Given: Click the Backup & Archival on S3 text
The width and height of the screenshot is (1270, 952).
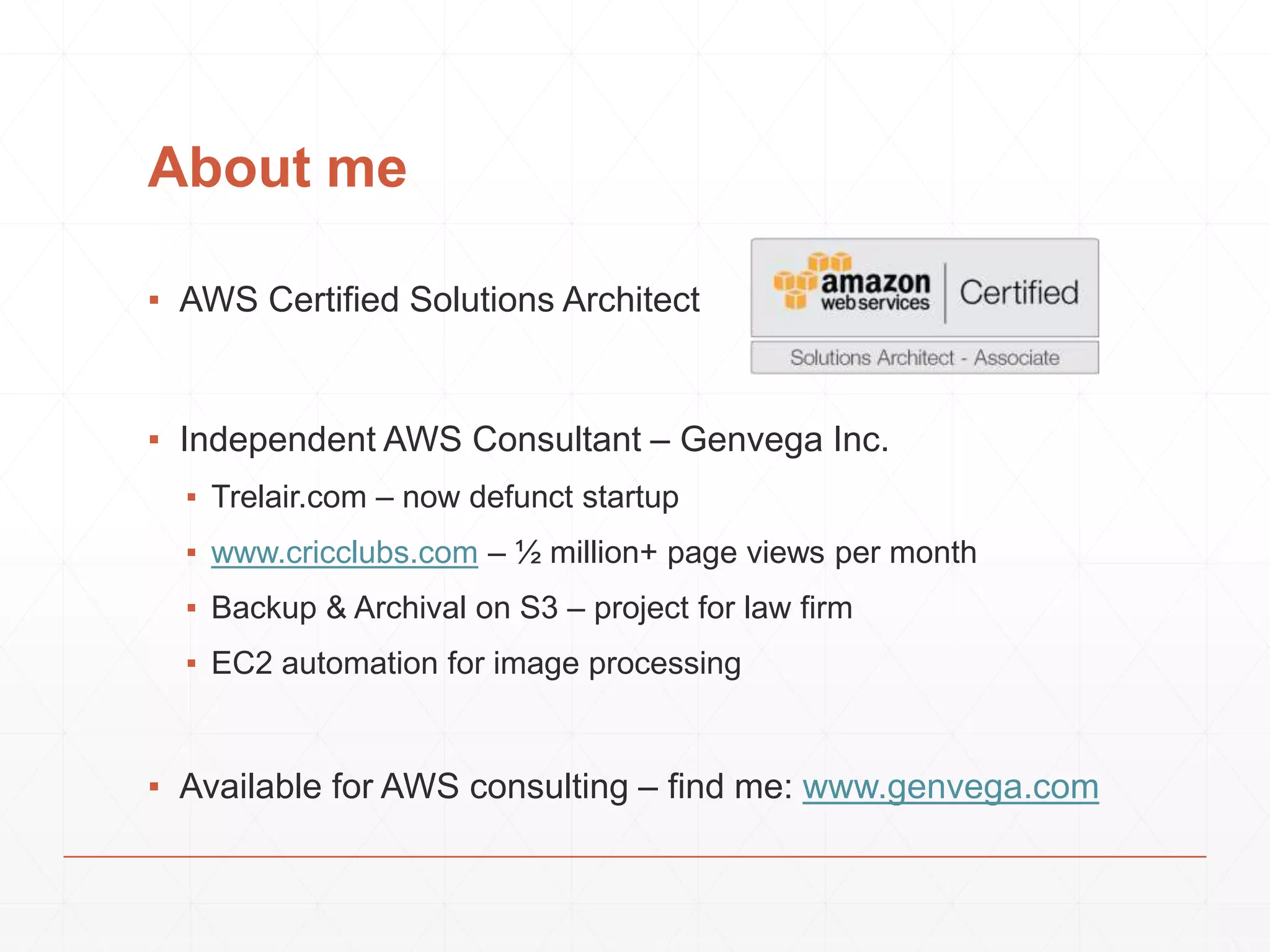Looking at the screenshot, I should coord(531,608).
